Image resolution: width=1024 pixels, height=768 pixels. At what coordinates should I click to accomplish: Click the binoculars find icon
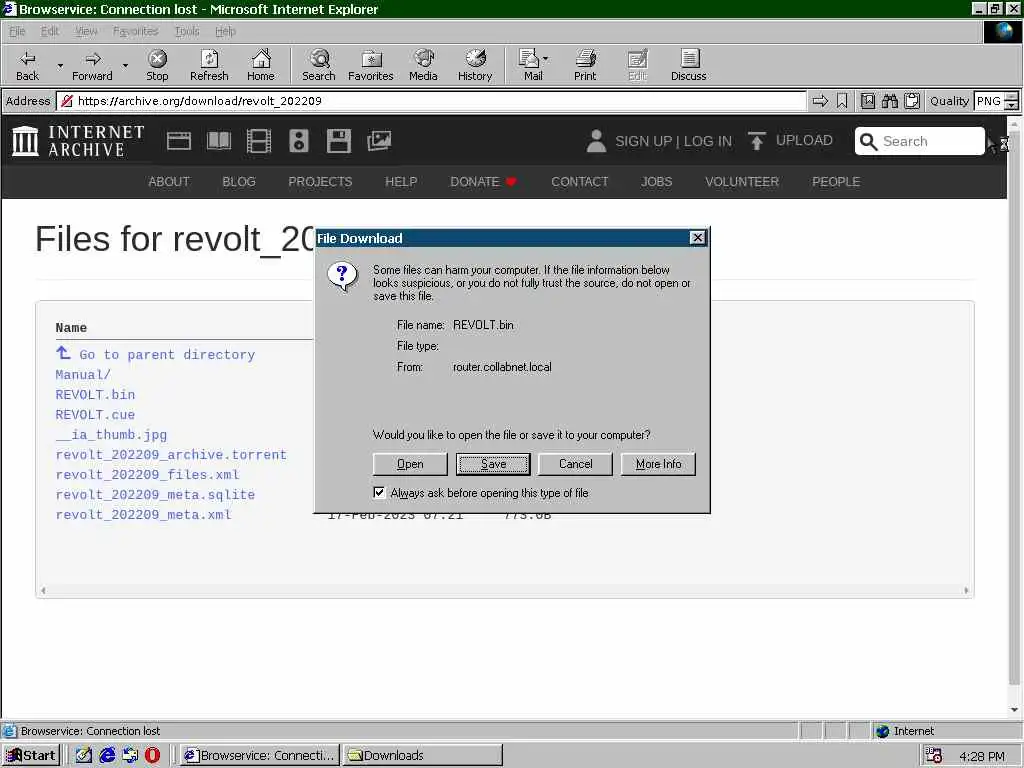point(889,101)
